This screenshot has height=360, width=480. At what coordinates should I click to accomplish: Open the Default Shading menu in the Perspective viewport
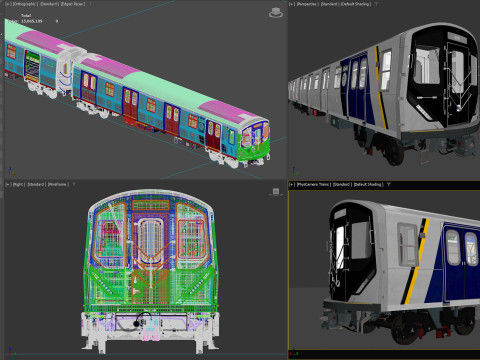coord(356,4)
